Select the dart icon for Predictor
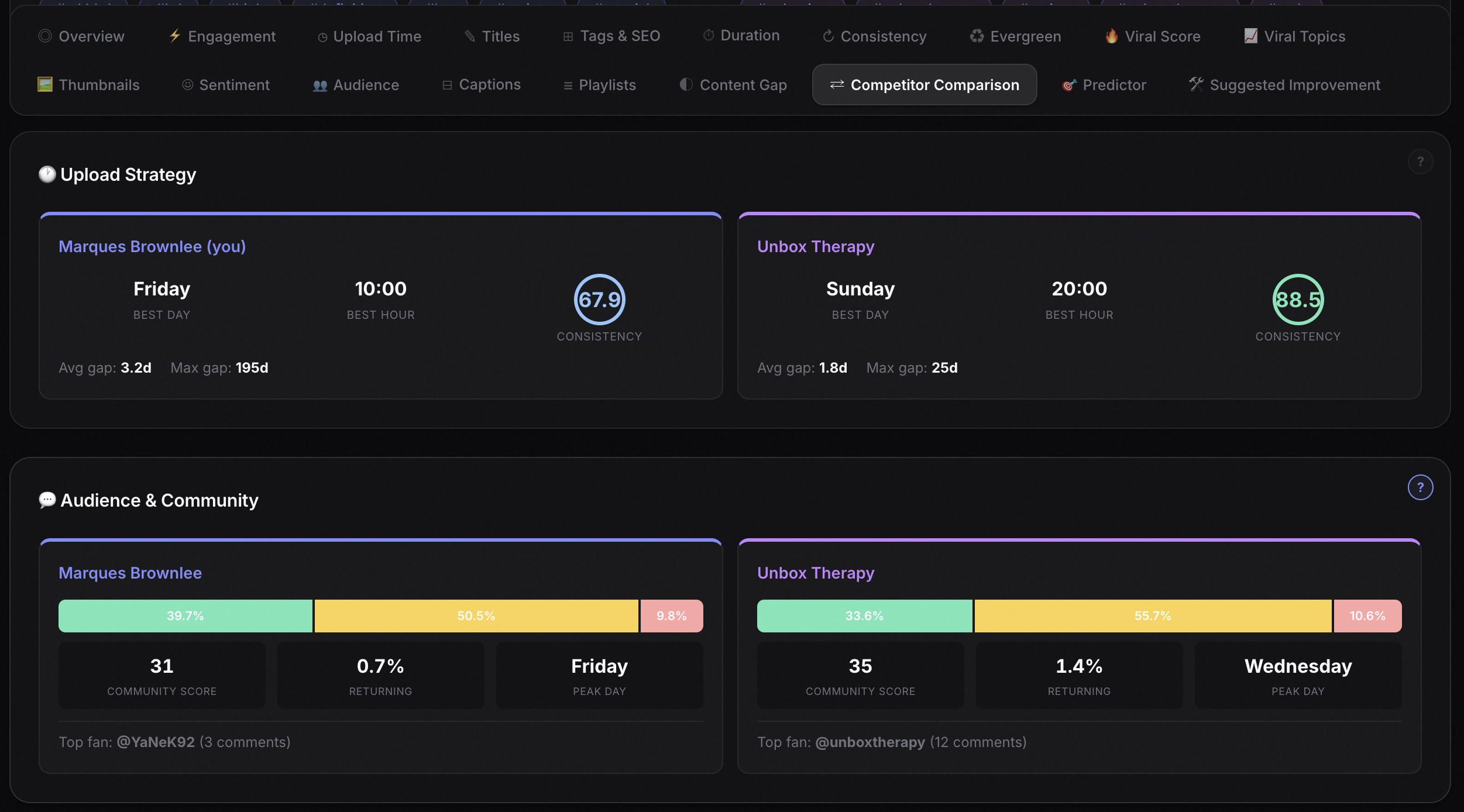 [x=1070, y=85]
